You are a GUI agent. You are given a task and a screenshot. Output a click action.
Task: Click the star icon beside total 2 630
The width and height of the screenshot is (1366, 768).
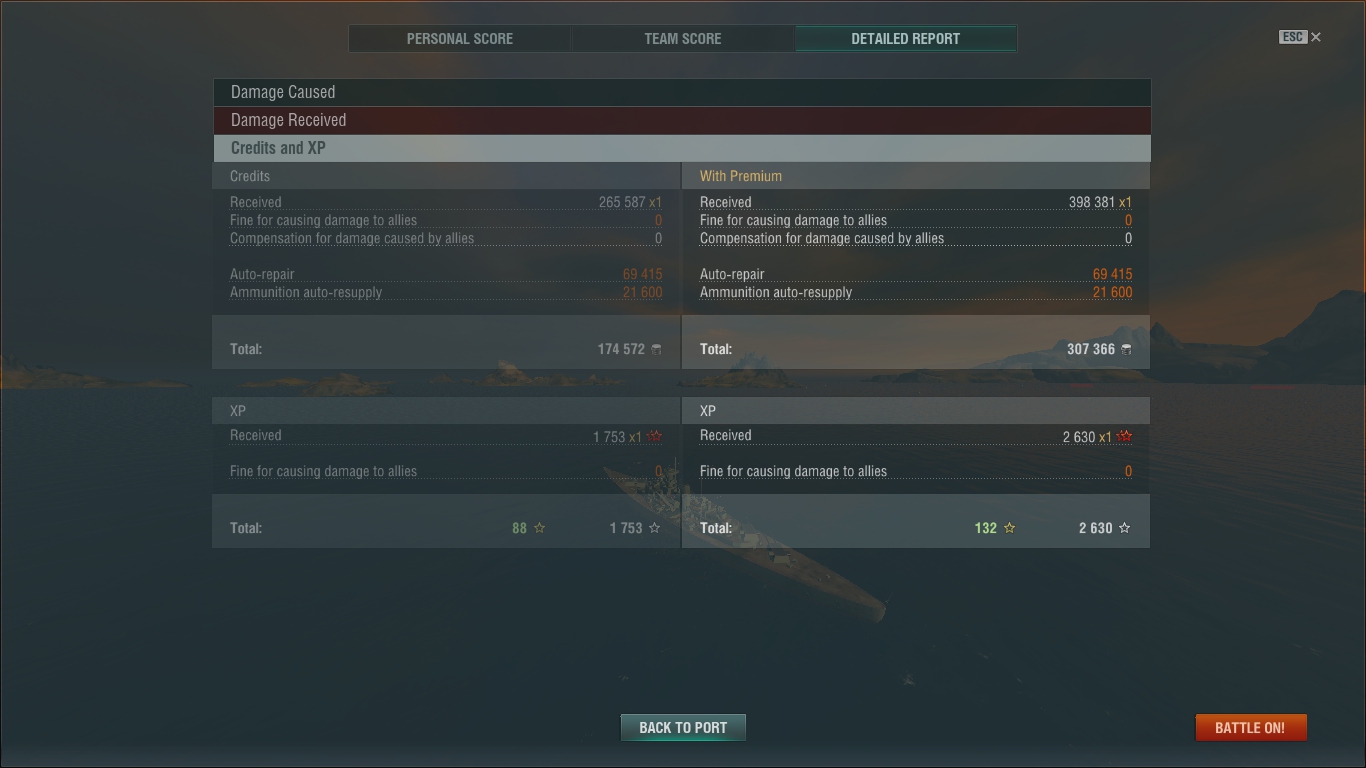[1124, 528]
